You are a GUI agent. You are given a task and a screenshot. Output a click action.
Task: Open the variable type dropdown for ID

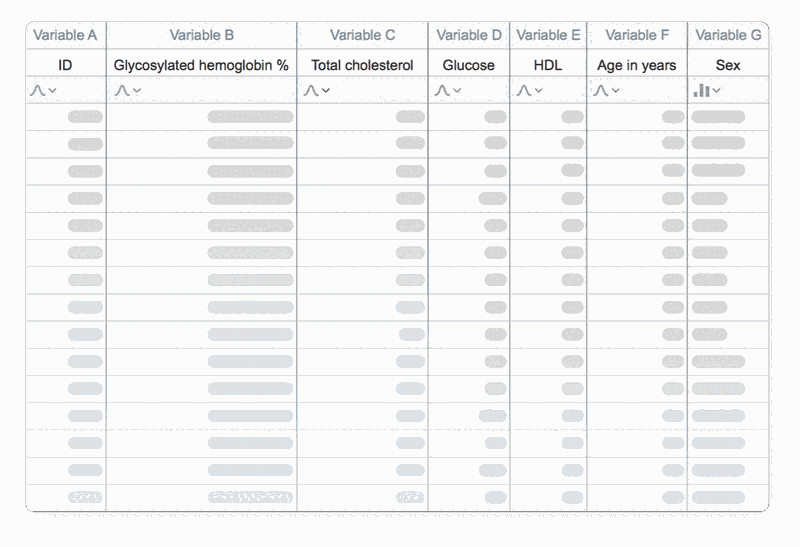(x=52, y=90)
